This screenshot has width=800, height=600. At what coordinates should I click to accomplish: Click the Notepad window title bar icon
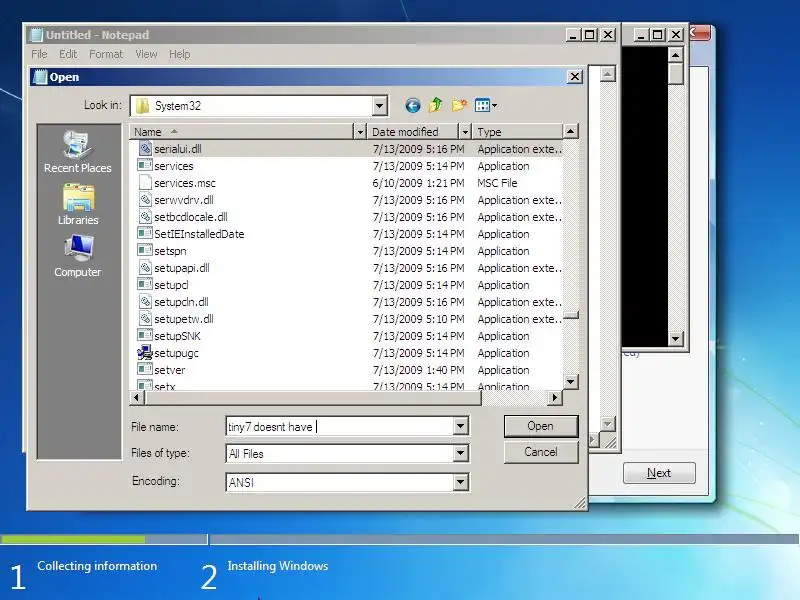36,35
